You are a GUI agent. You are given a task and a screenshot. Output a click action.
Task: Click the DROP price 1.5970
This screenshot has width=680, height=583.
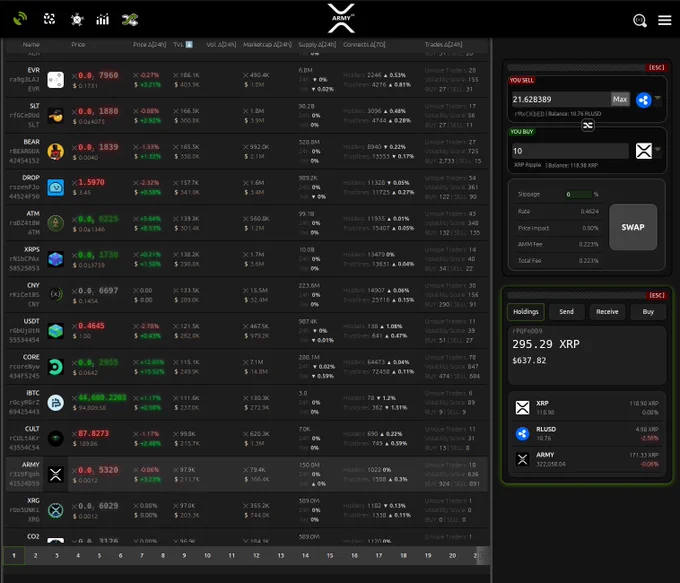91,183
